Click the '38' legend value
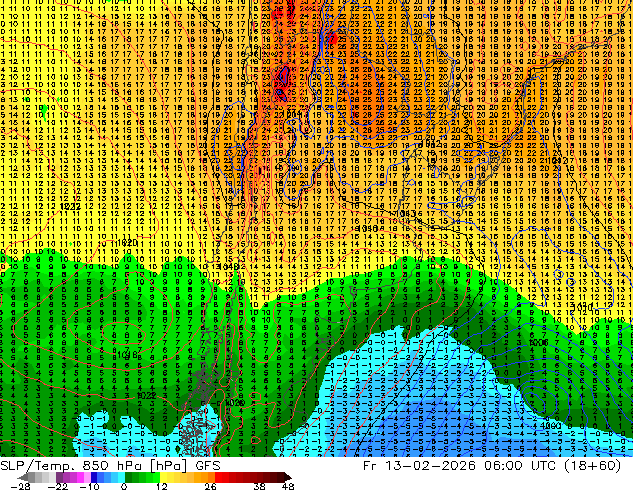 pos(259,486)
